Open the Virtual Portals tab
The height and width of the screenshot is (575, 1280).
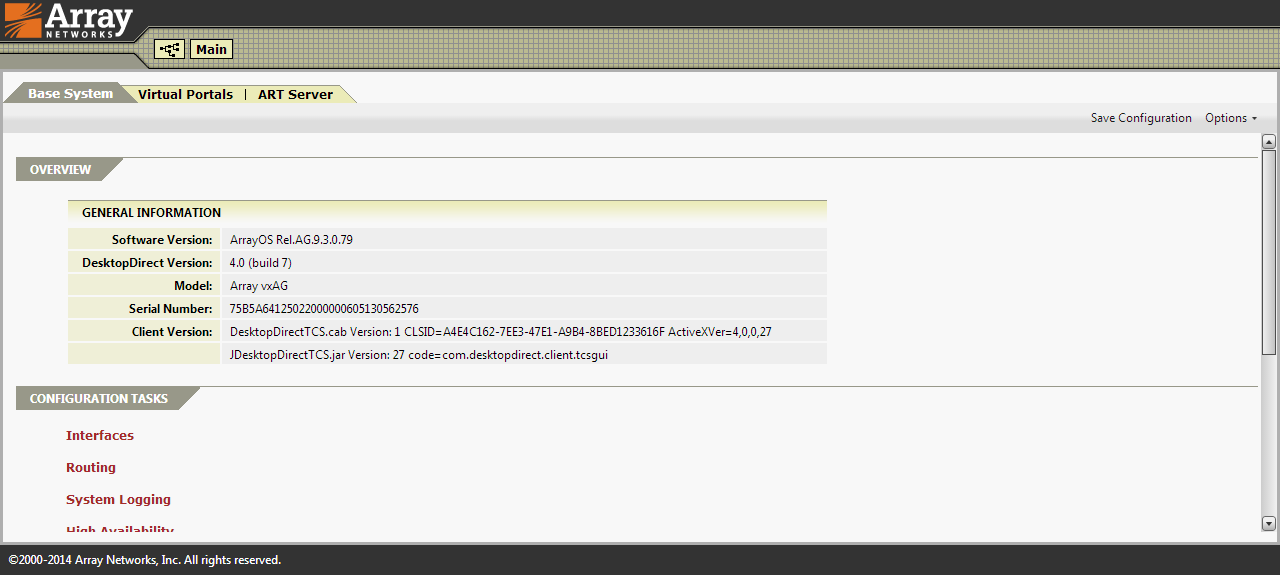coord(185,94)
